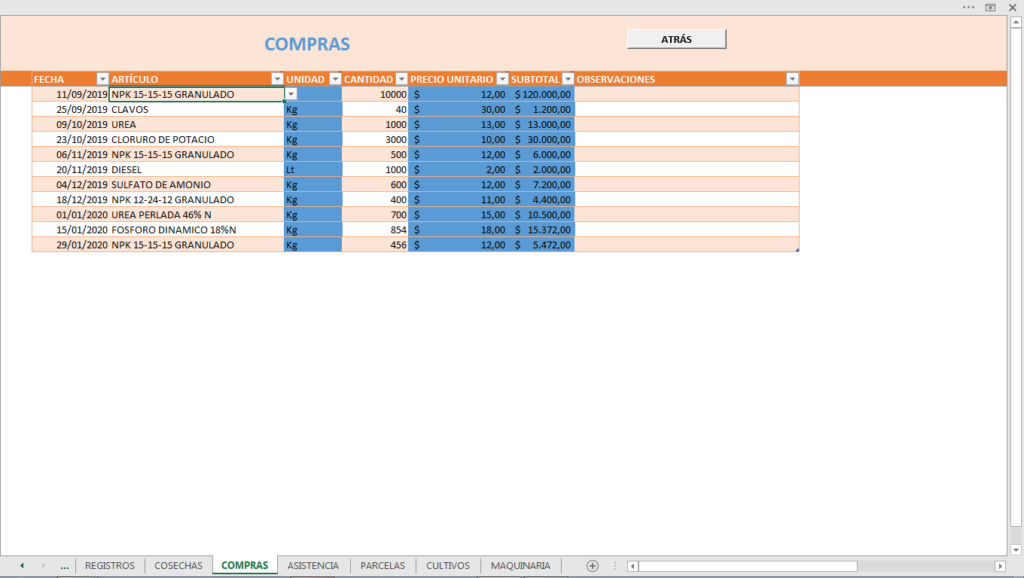The width and height of the screenshot is (1024, 578).
Task: Open the UNIDAD column filter dropdown
Action: 335,79
